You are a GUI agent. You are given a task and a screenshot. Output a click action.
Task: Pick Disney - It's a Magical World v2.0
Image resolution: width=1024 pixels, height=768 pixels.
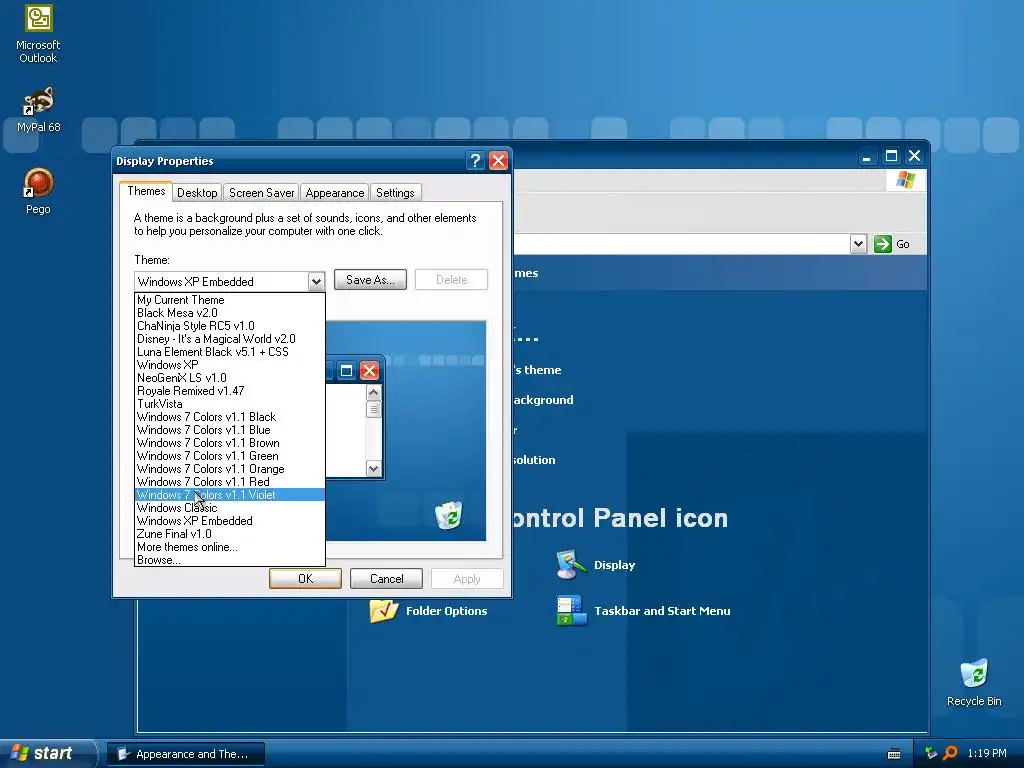[x=230, y=339]
